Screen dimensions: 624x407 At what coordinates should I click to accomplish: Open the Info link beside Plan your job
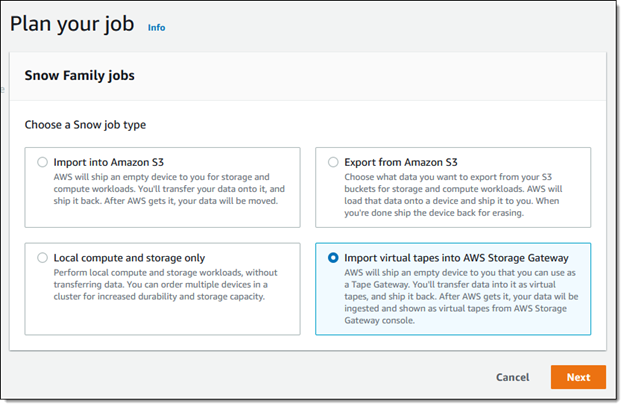click(x=156, y=27)
